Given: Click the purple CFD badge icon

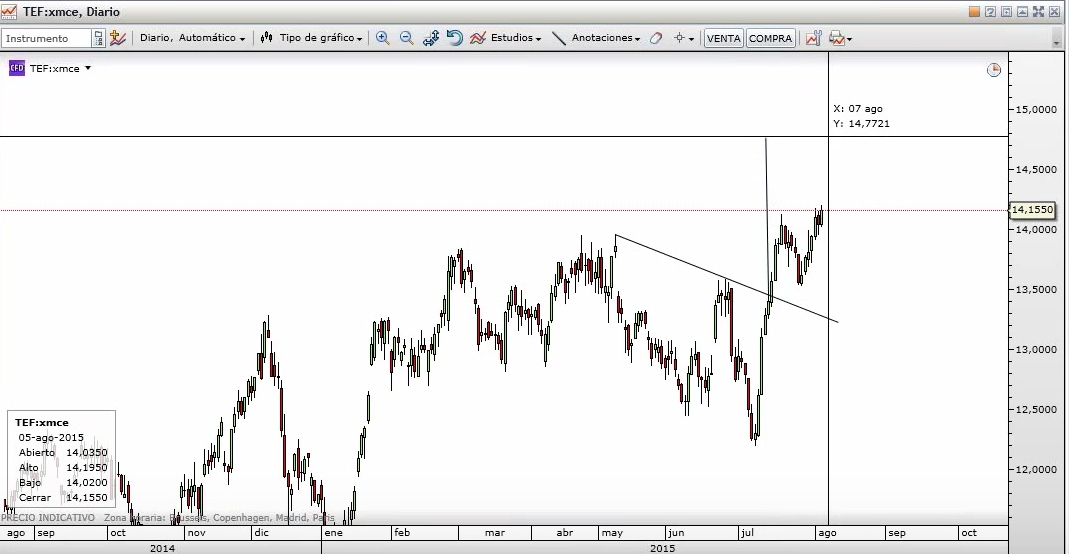Looking at the screenshot, I should tap(16, 68).
